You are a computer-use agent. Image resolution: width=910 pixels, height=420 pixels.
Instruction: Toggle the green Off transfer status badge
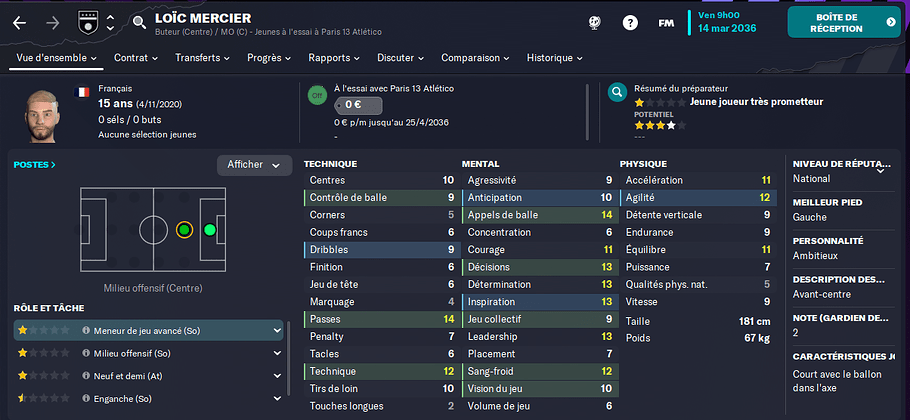coord(317,95)
